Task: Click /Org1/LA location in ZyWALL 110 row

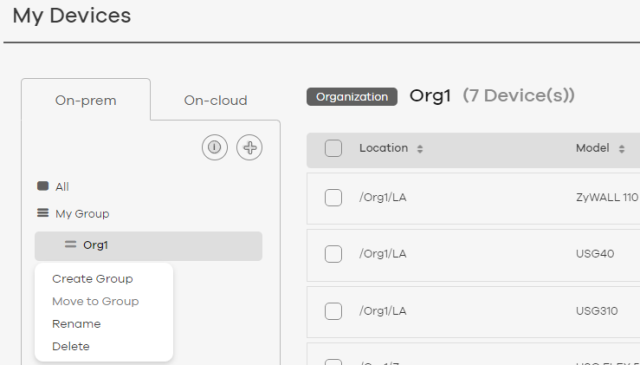Action: pos(383,198)
